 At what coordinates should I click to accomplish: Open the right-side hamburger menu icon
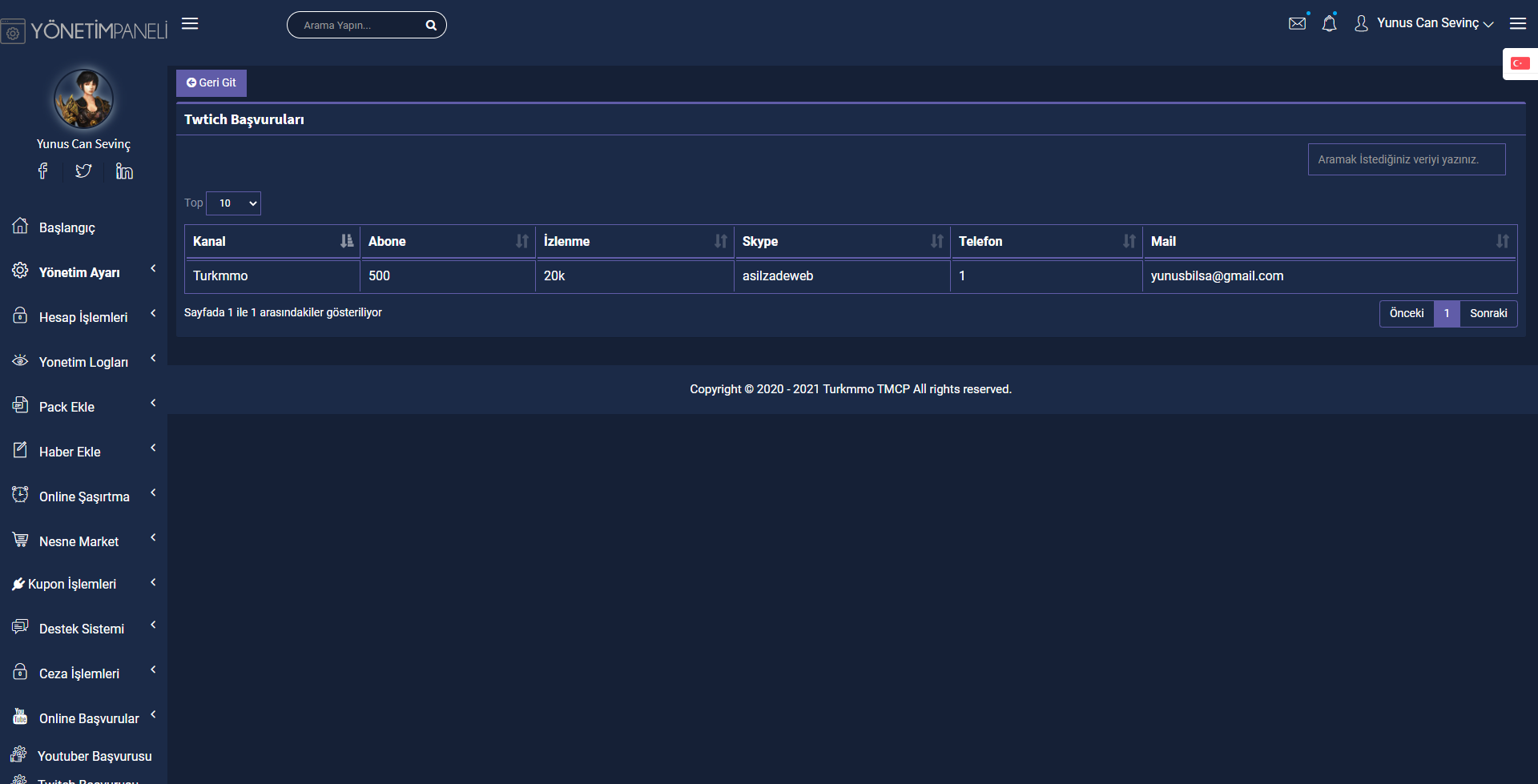click(x=1518, y=23)
